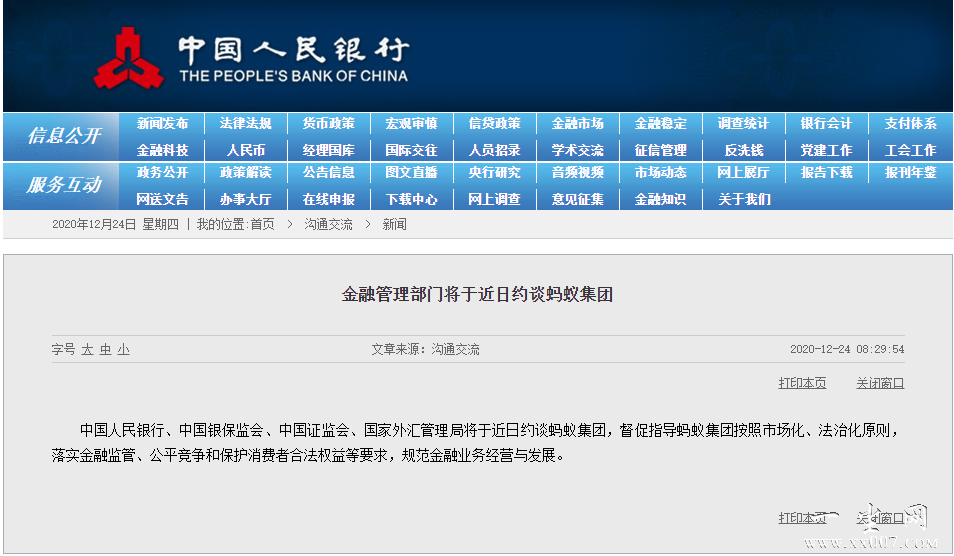Open 公告信息 section
The height and width of the screenshot is (556, 954).
coord(329,173)
